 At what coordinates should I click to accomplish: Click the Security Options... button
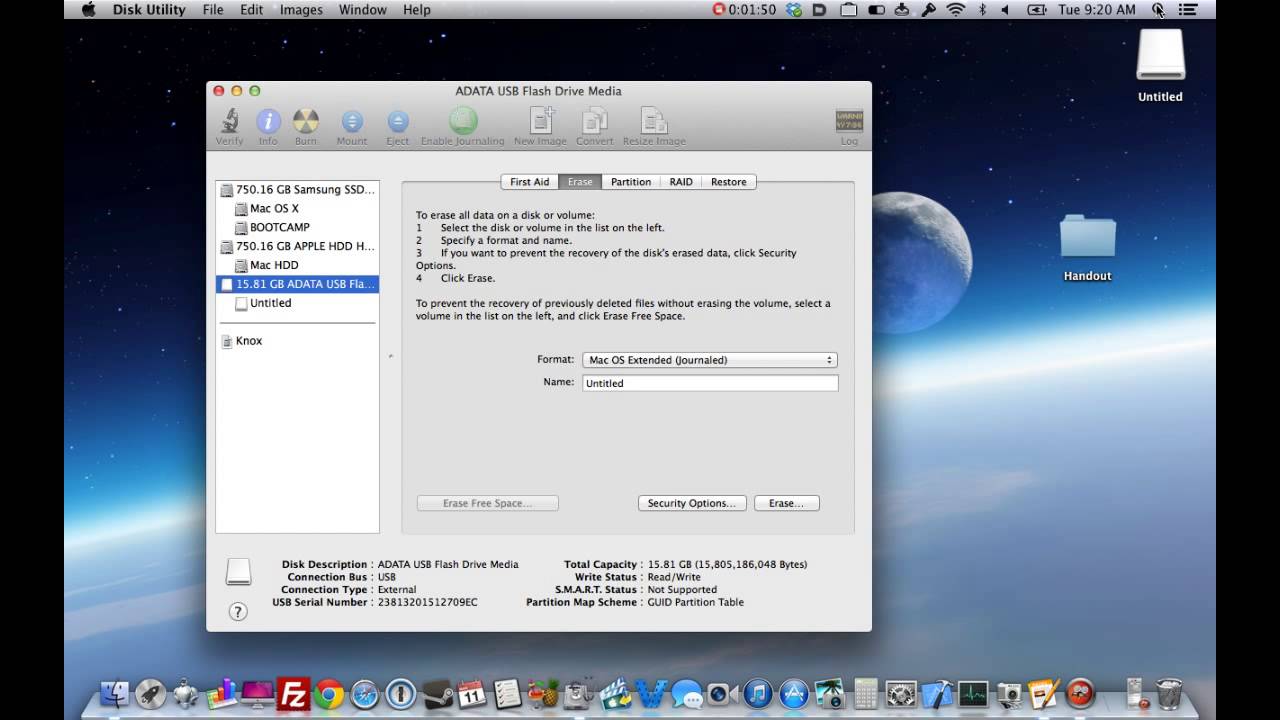(692, 503)
